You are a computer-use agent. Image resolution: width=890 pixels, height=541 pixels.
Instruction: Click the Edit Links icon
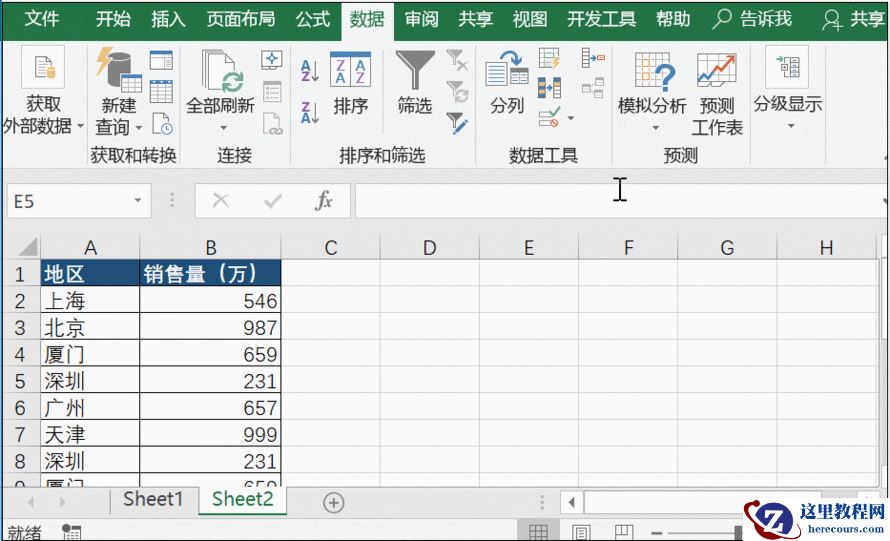click(x=272, y=124)
